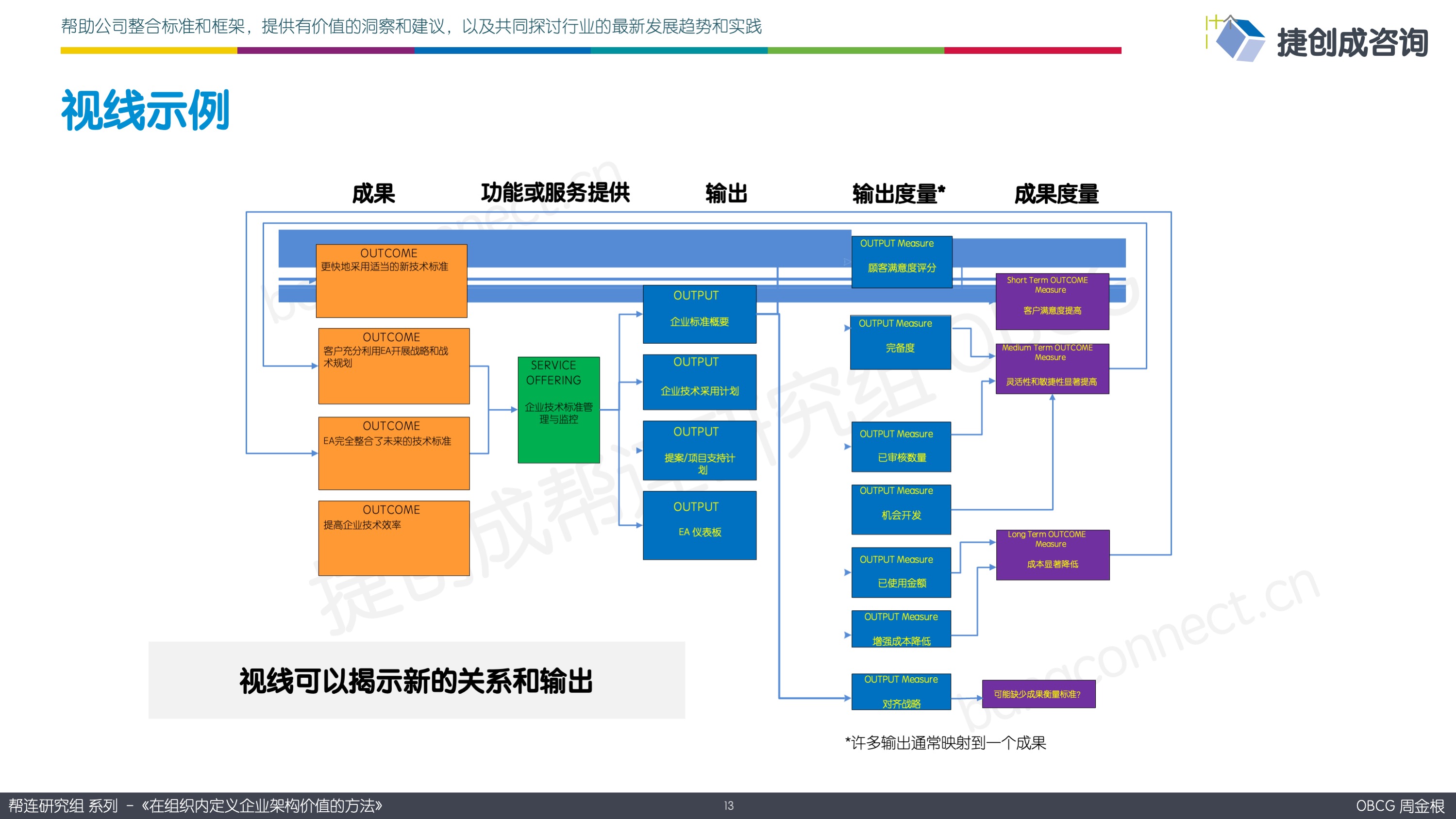Select the green SERVICE OFFERING box
This screenshot has height=819, width=1456.
558,410
